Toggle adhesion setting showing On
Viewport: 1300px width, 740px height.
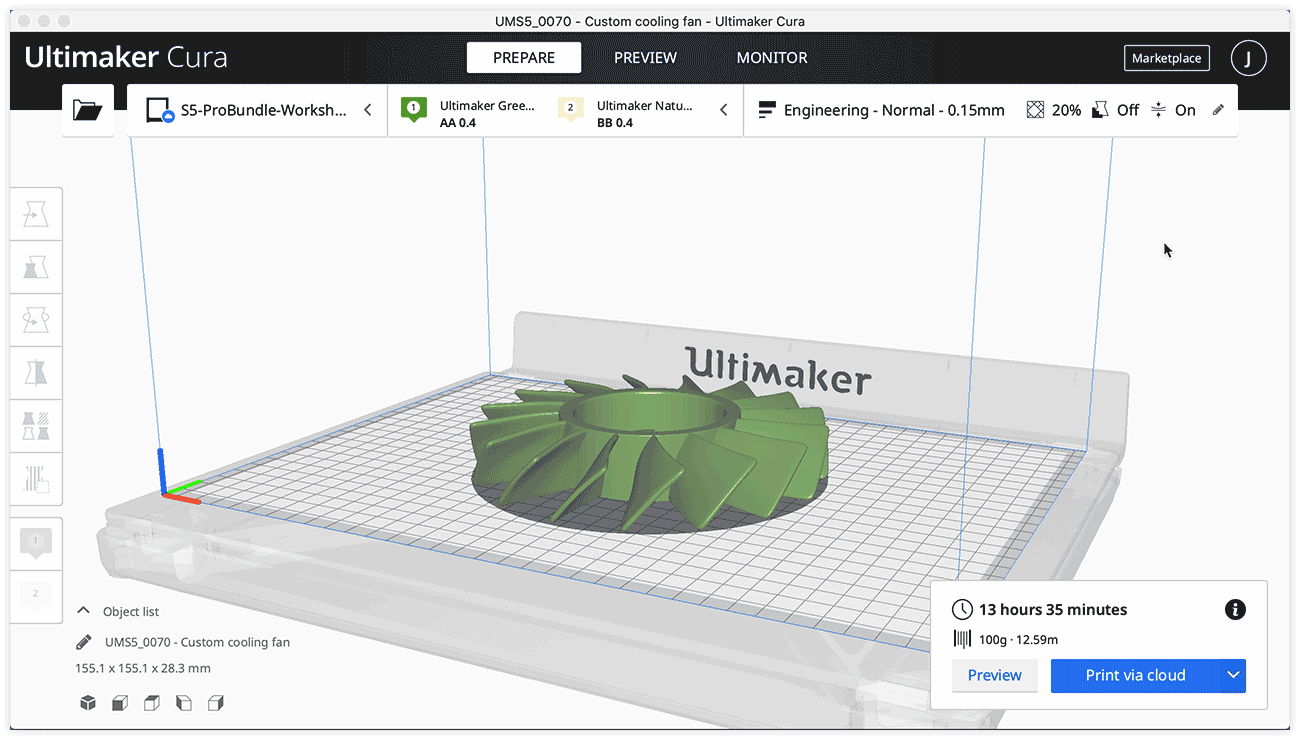point(1172,110)
